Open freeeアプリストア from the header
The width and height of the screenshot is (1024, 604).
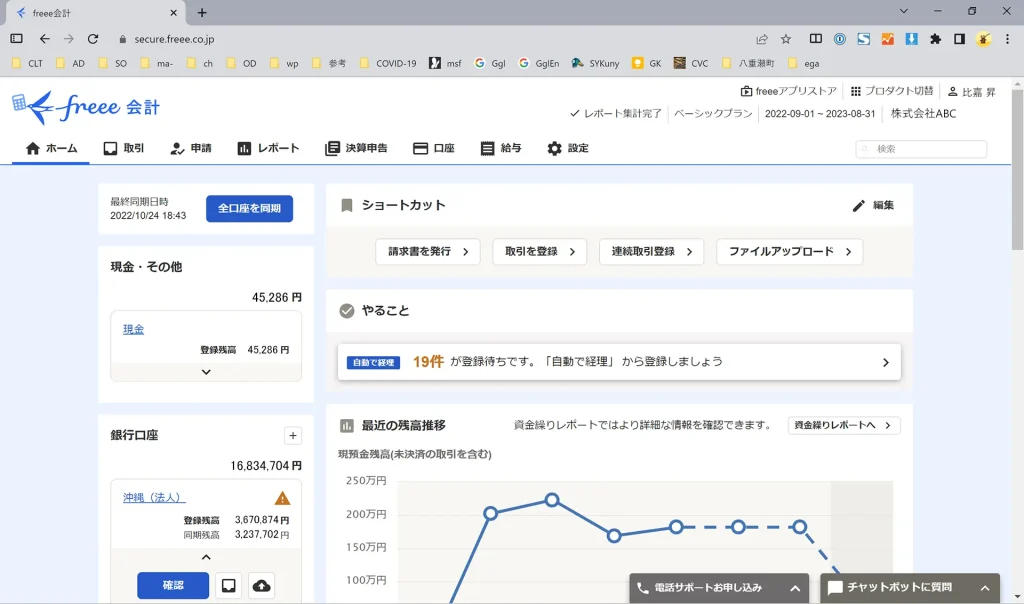coord(789,91)
